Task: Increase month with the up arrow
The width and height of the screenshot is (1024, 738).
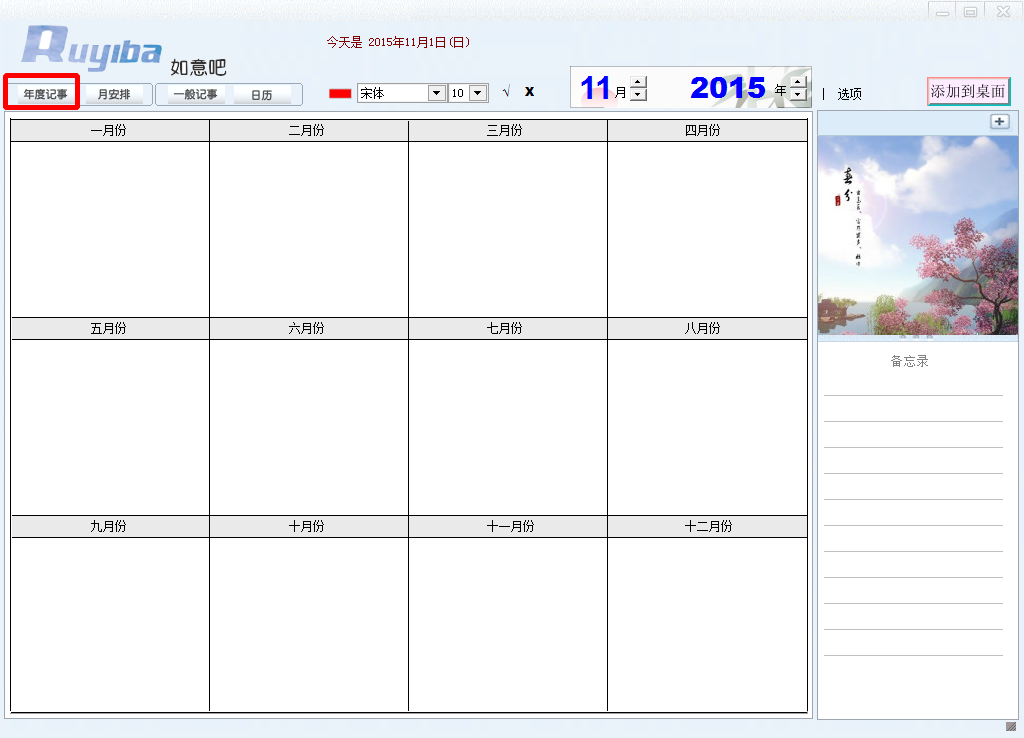Action: [x=639, y=82]
